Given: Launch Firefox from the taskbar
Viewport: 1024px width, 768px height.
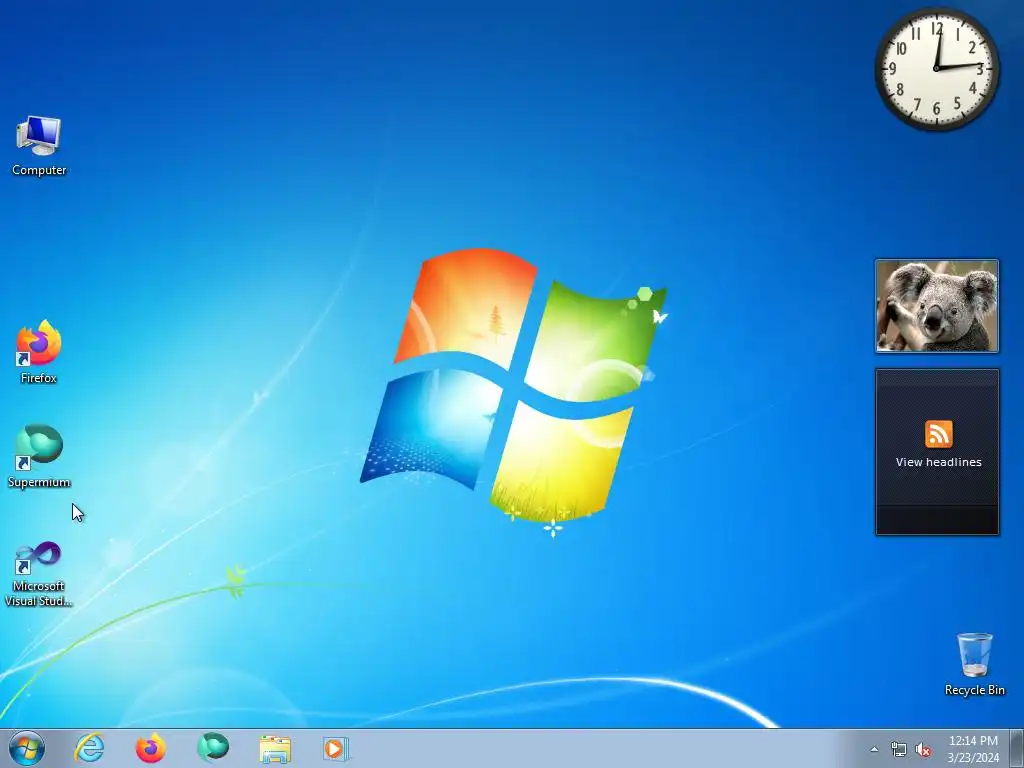Looking at the screenshot, I should click(x=151, y=748).
